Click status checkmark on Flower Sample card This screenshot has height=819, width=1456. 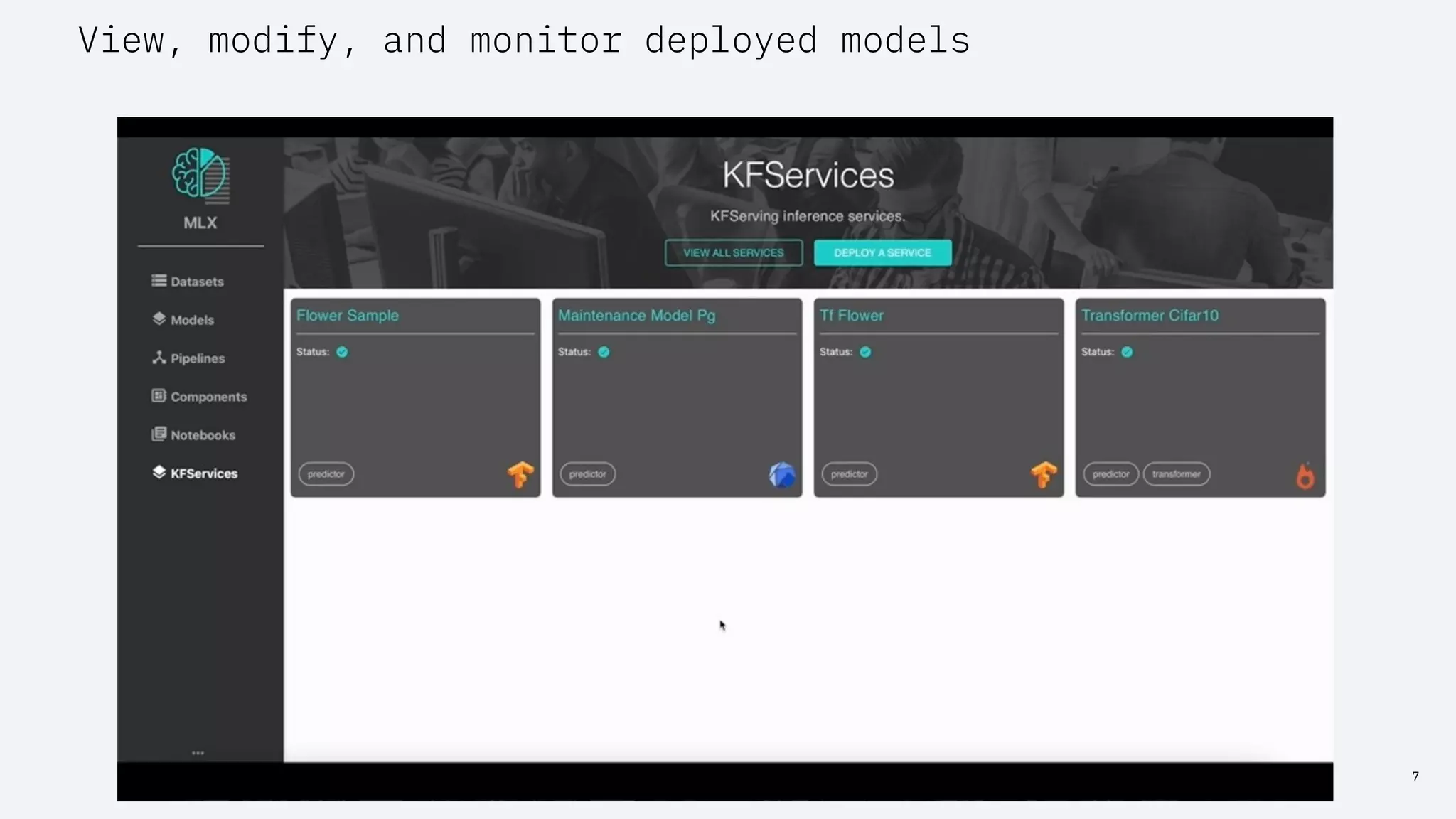click(x=342, y=352)
